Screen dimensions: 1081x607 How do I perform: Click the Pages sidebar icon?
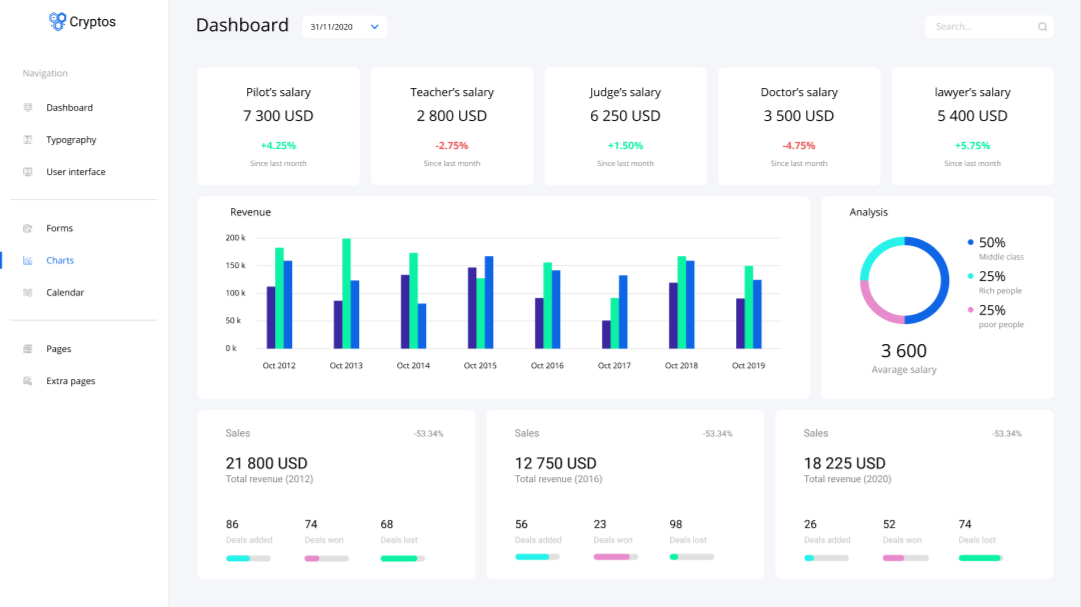(28, 349)
